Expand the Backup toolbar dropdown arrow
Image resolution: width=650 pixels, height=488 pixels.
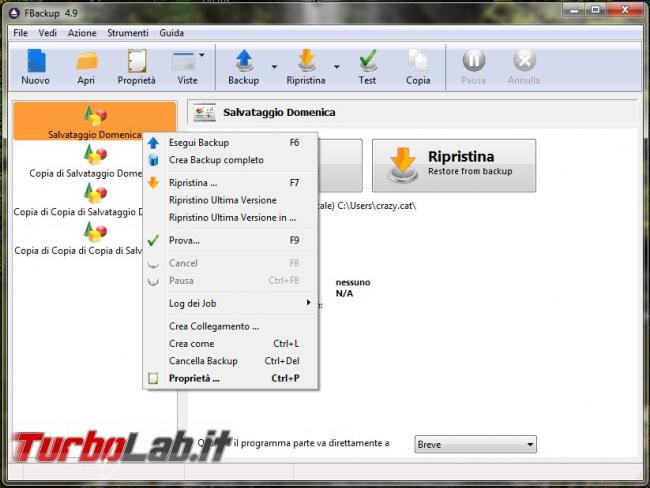click(x=274, y=67)
